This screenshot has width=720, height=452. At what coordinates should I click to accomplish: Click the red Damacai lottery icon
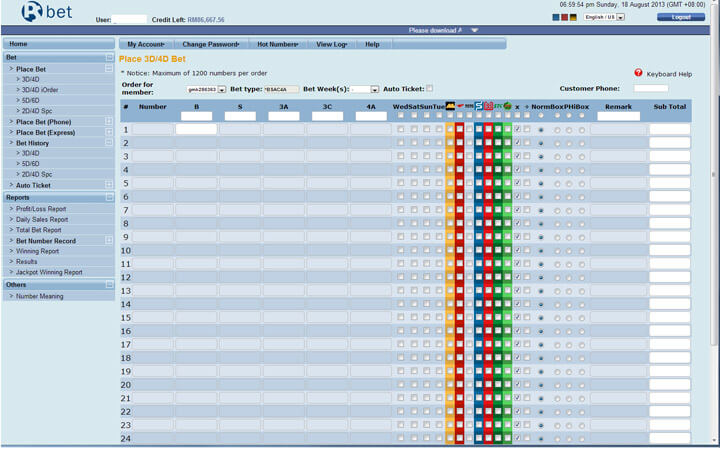[489, 105]
